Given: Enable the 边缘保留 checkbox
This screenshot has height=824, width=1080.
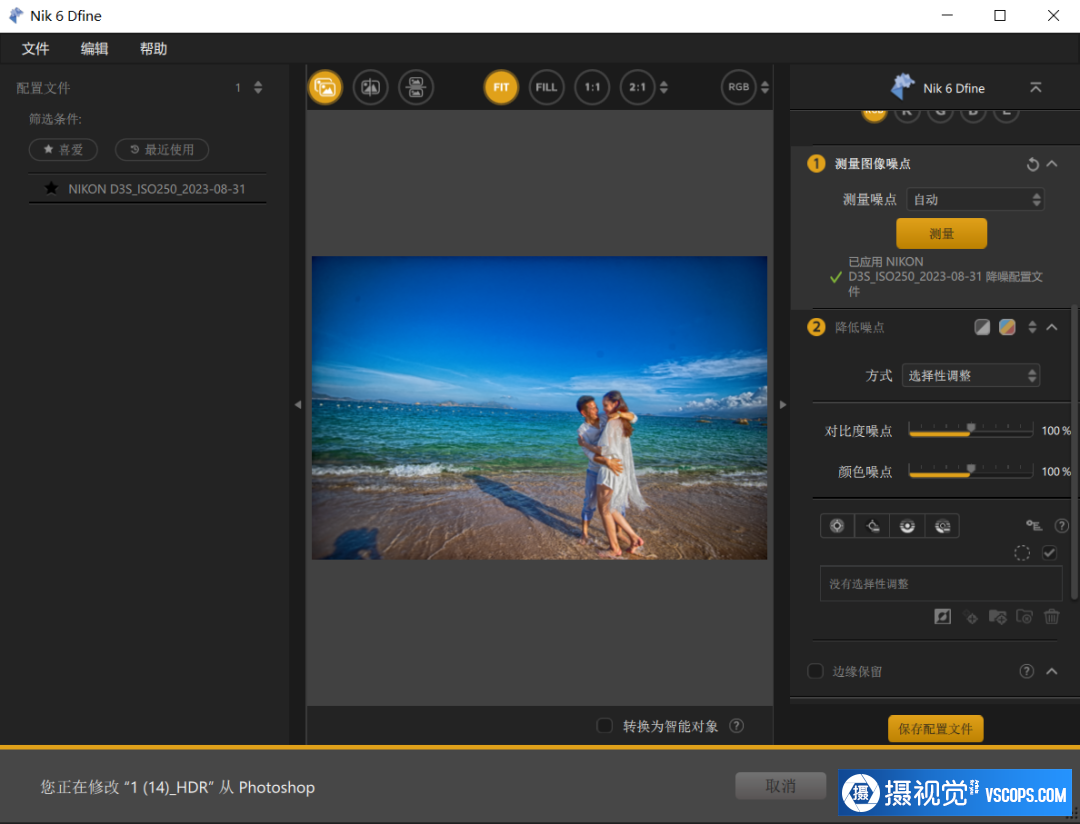Looking at the screenshot, I should pos(815,671).
